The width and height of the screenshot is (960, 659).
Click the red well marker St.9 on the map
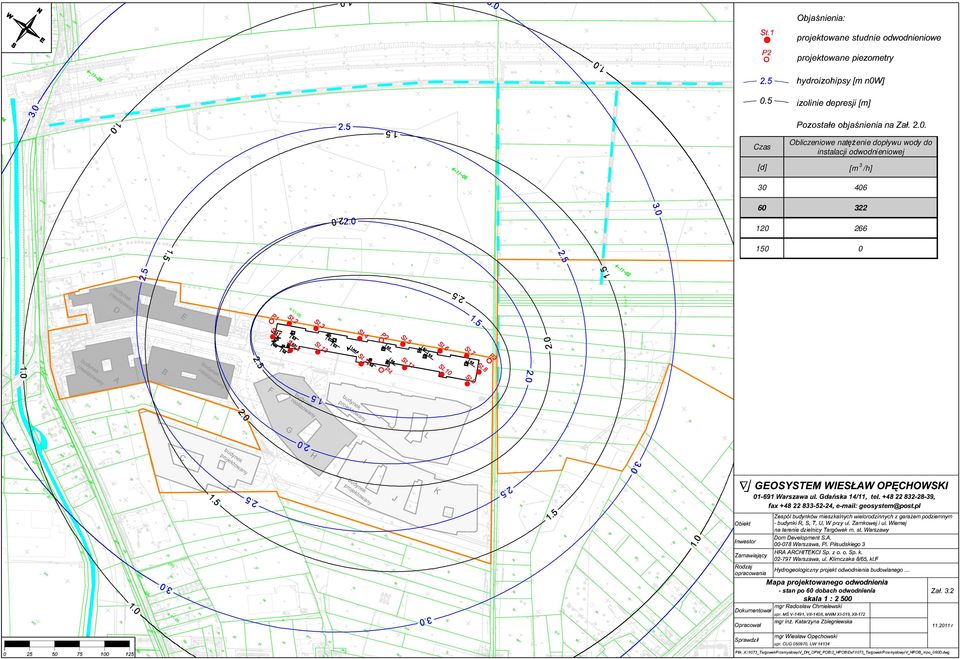(467, 383)
